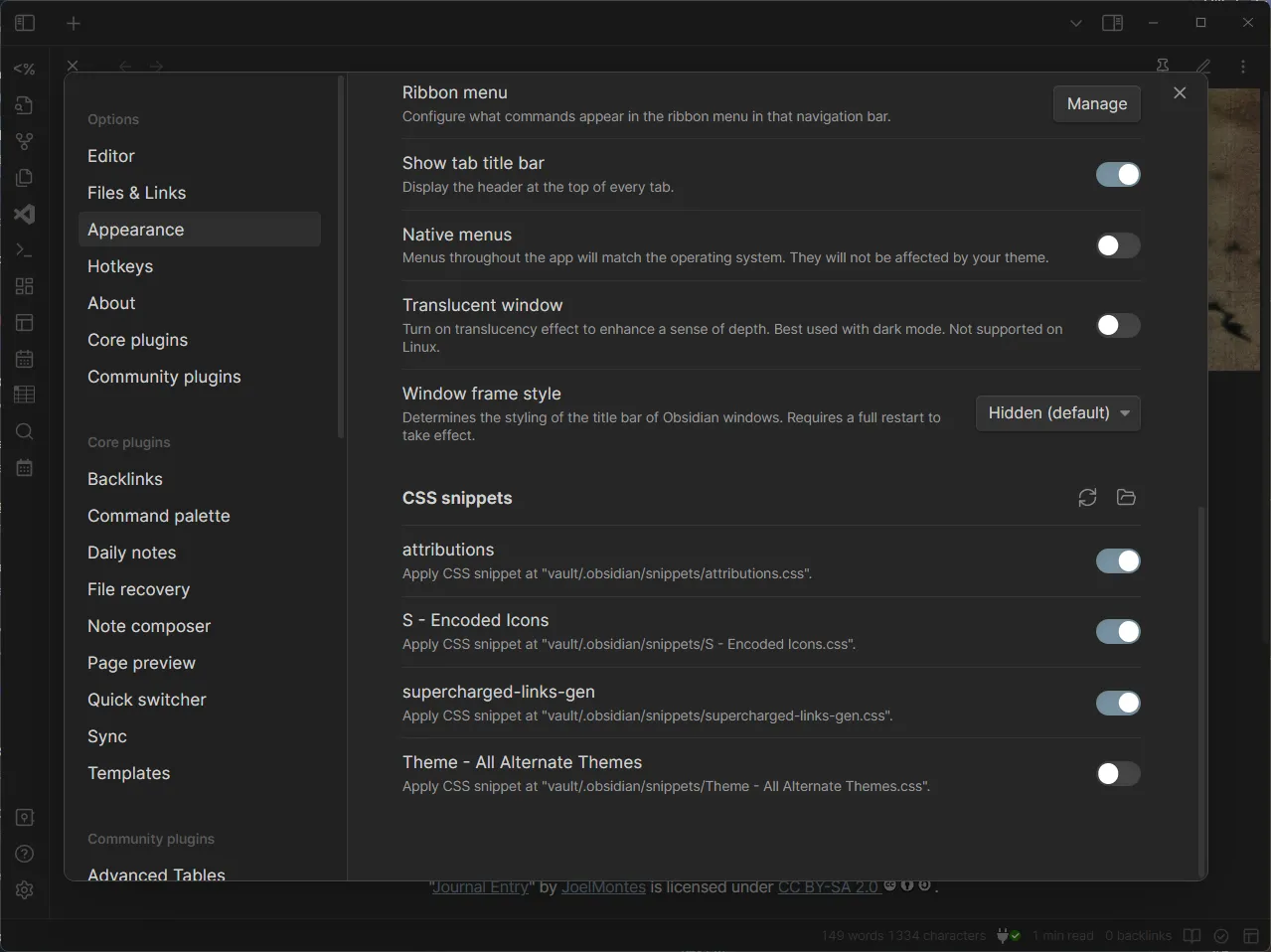
Task: Click the Manage button for Ribbon menu
Action: [1096, 103]
